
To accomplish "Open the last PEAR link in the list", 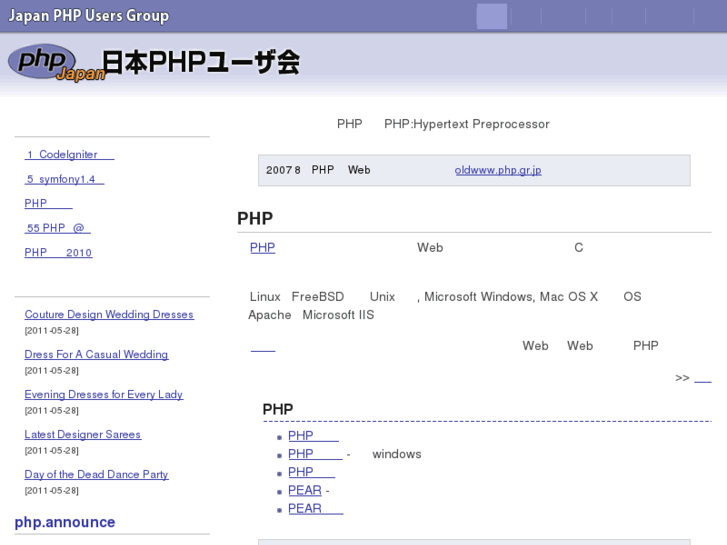I will pos(316,509).
